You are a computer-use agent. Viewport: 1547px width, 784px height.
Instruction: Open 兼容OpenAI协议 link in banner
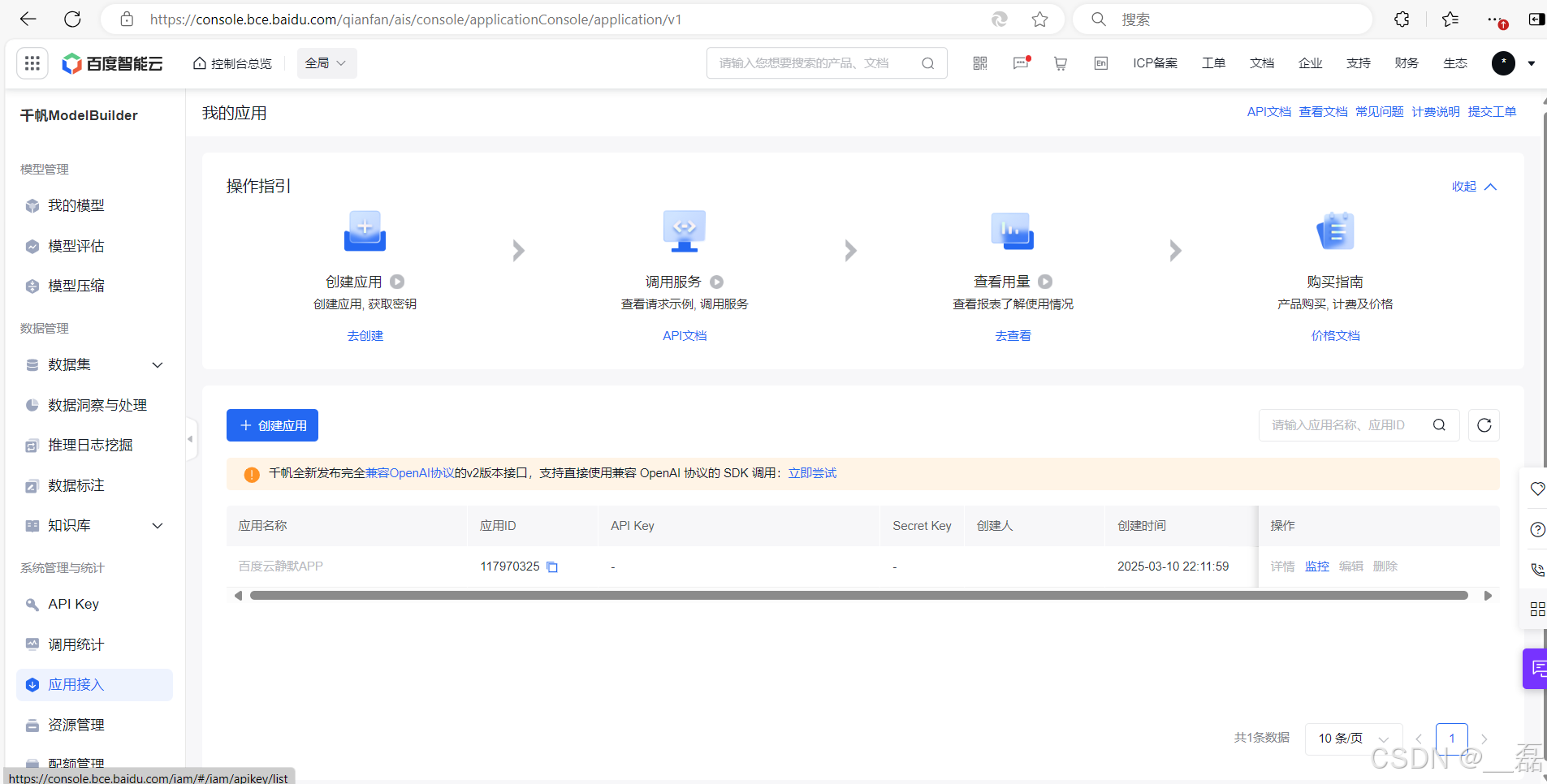[x=410, y=473]
